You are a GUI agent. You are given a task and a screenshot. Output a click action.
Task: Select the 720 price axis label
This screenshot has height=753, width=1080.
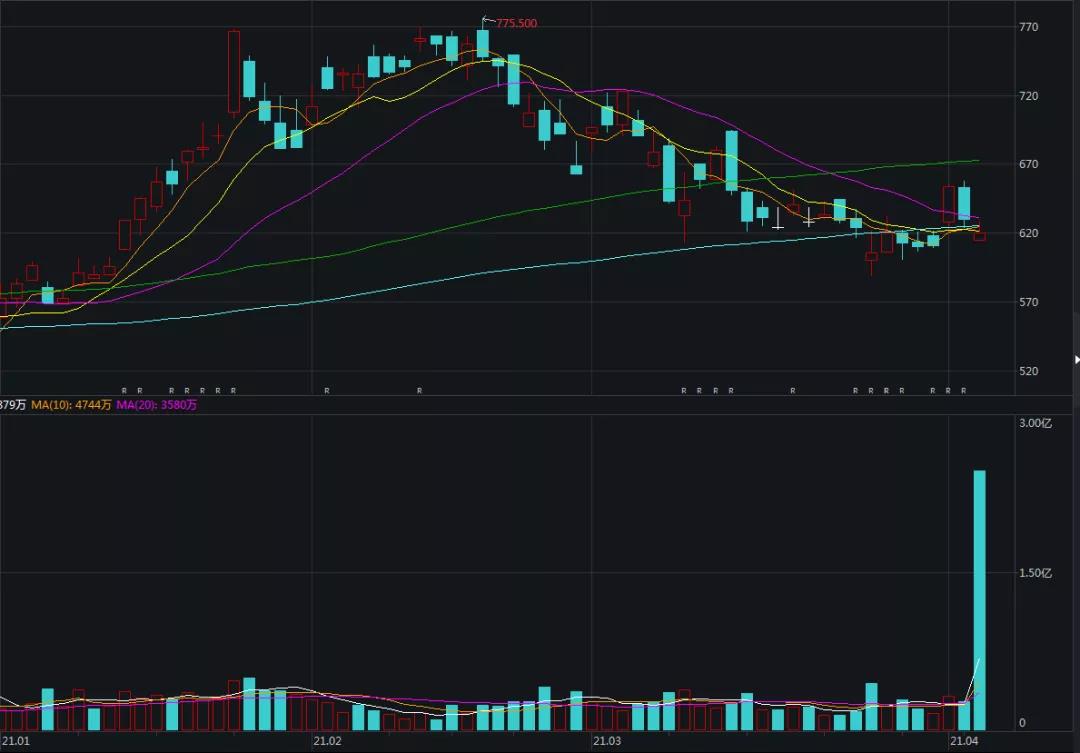click(1028, 96)
